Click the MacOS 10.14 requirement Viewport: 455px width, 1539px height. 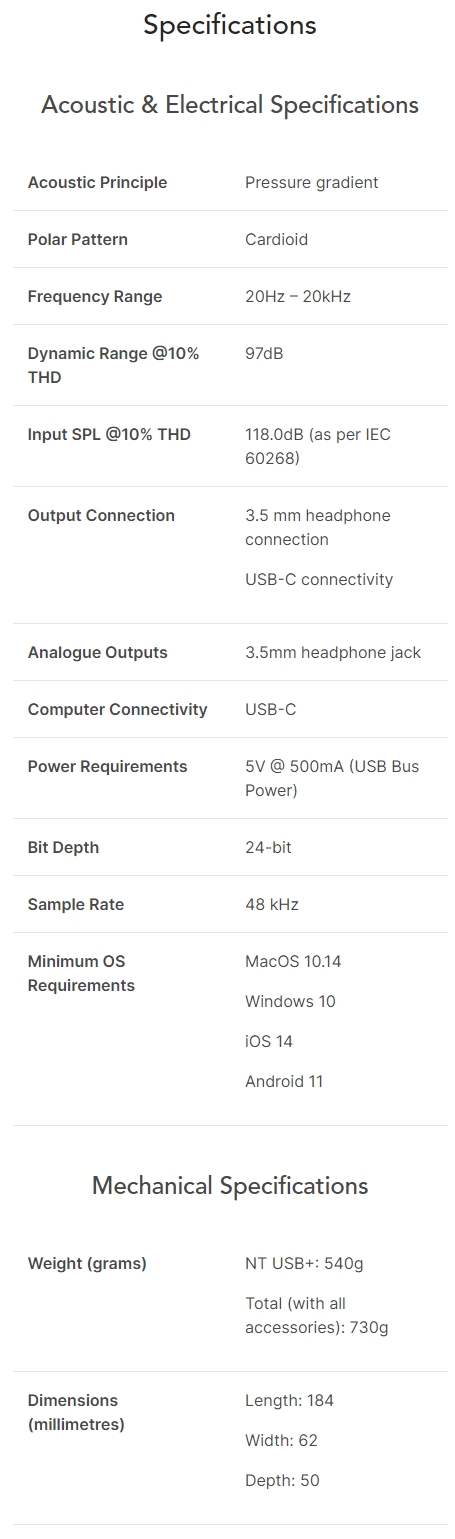293,961
